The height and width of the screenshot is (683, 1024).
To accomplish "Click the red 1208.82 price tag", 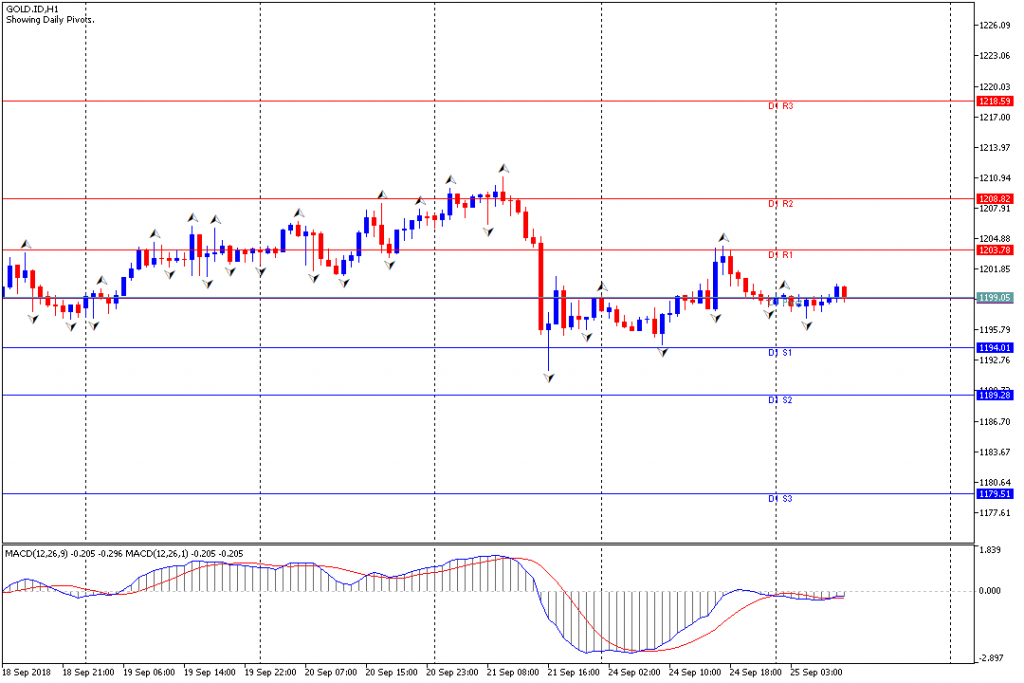I will 995,199.
